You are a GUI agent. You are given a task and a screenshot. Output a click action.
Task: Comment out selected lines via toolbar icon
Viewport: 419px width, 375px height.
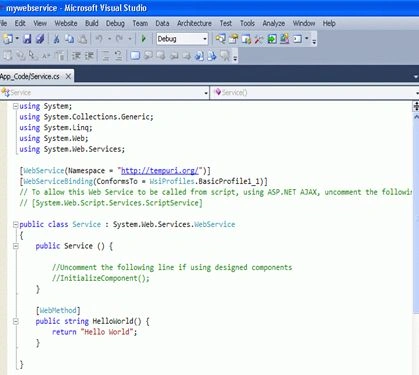(106, 56)
